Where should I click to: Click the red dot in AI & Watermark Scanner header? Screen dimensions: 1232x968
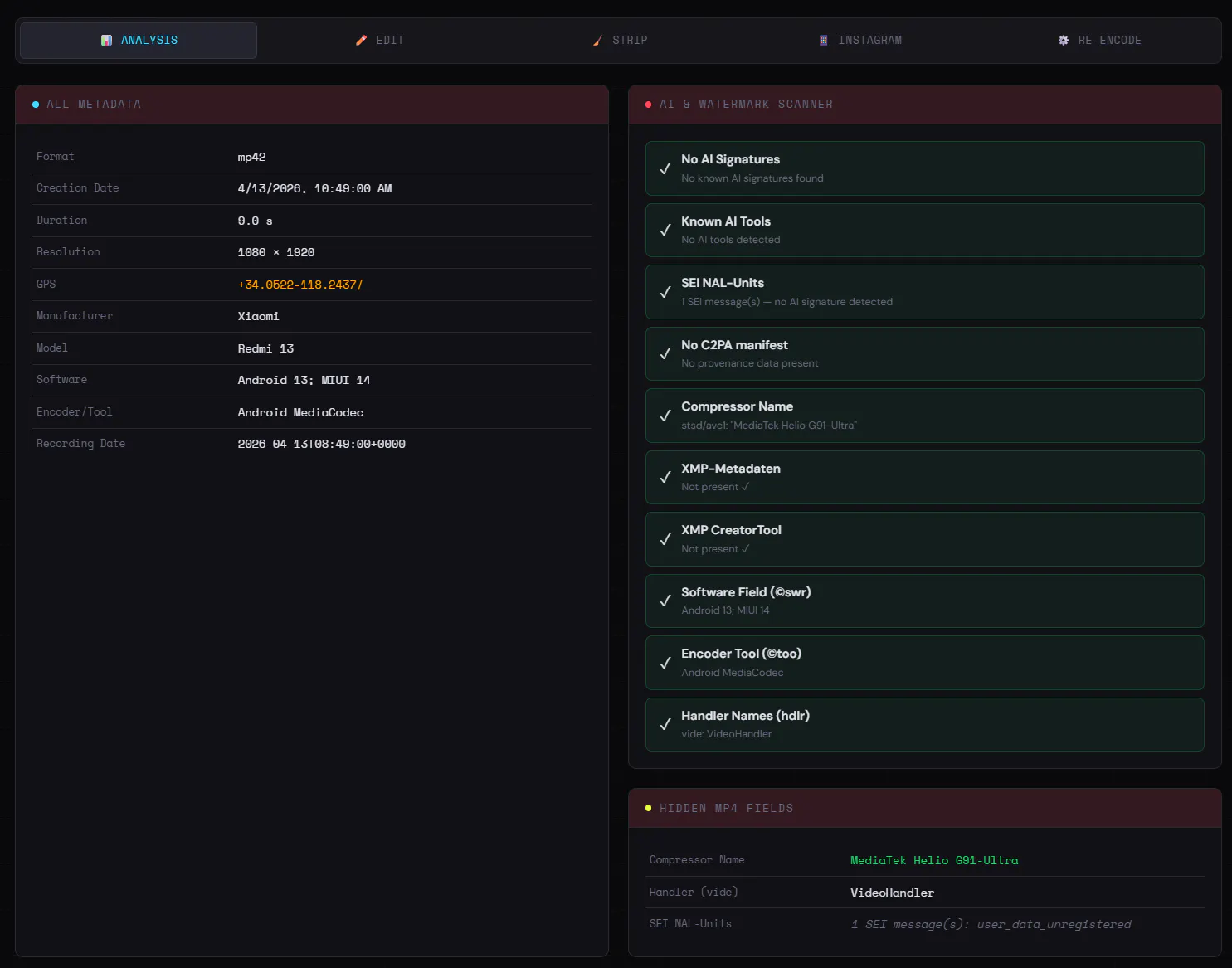[x=649, y=105]
